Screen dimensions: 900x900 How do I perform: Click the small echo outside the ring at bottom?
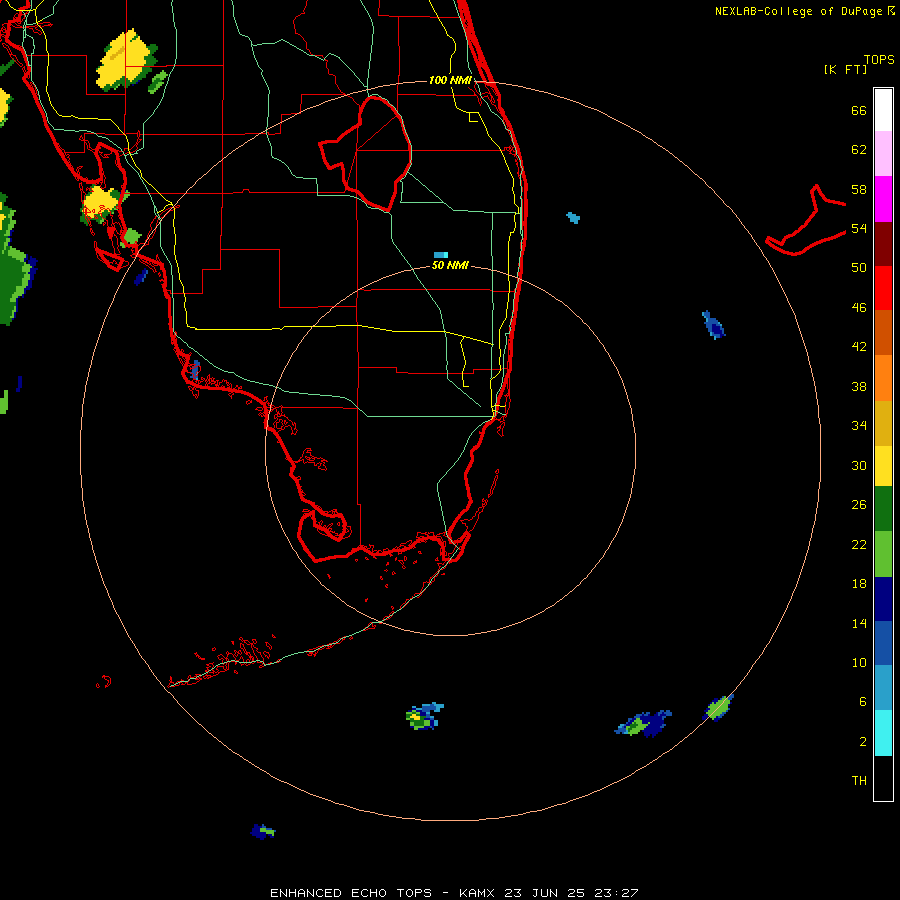tap(263, 831)
